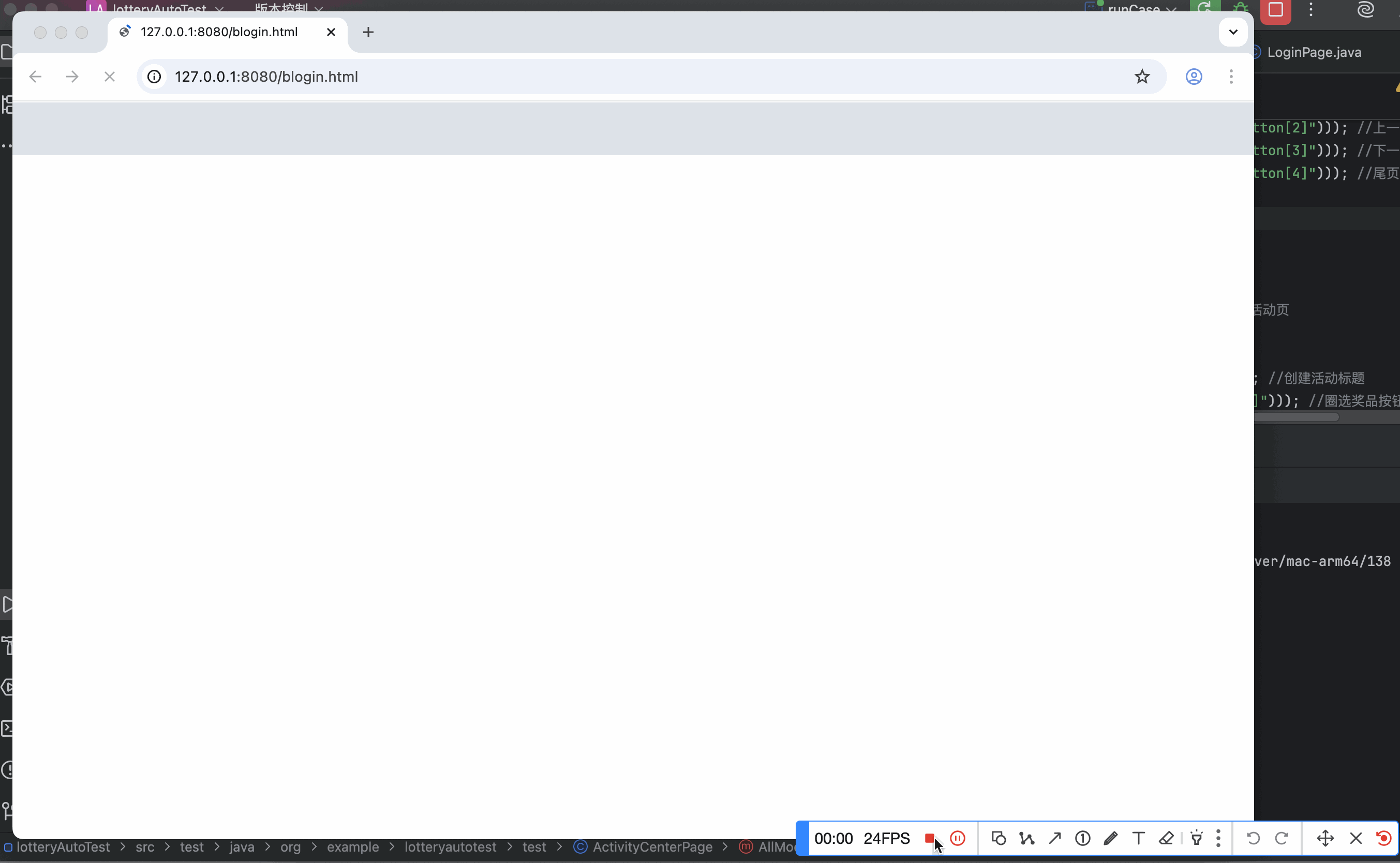Click org in the breadcrumb bar
Image resolution: width=1400 pixels, height=863 pixels.
click(x=290, y=847)
